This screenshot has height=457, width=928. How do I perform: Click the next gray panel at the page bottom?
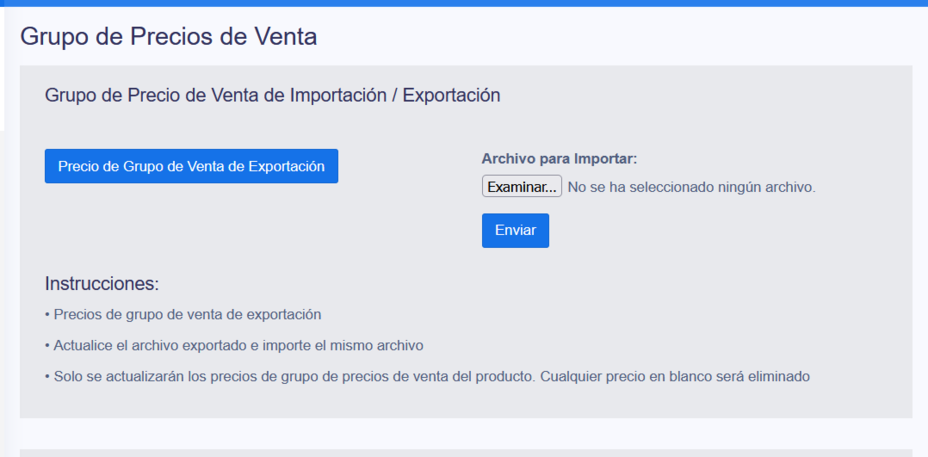pos(466,453)
